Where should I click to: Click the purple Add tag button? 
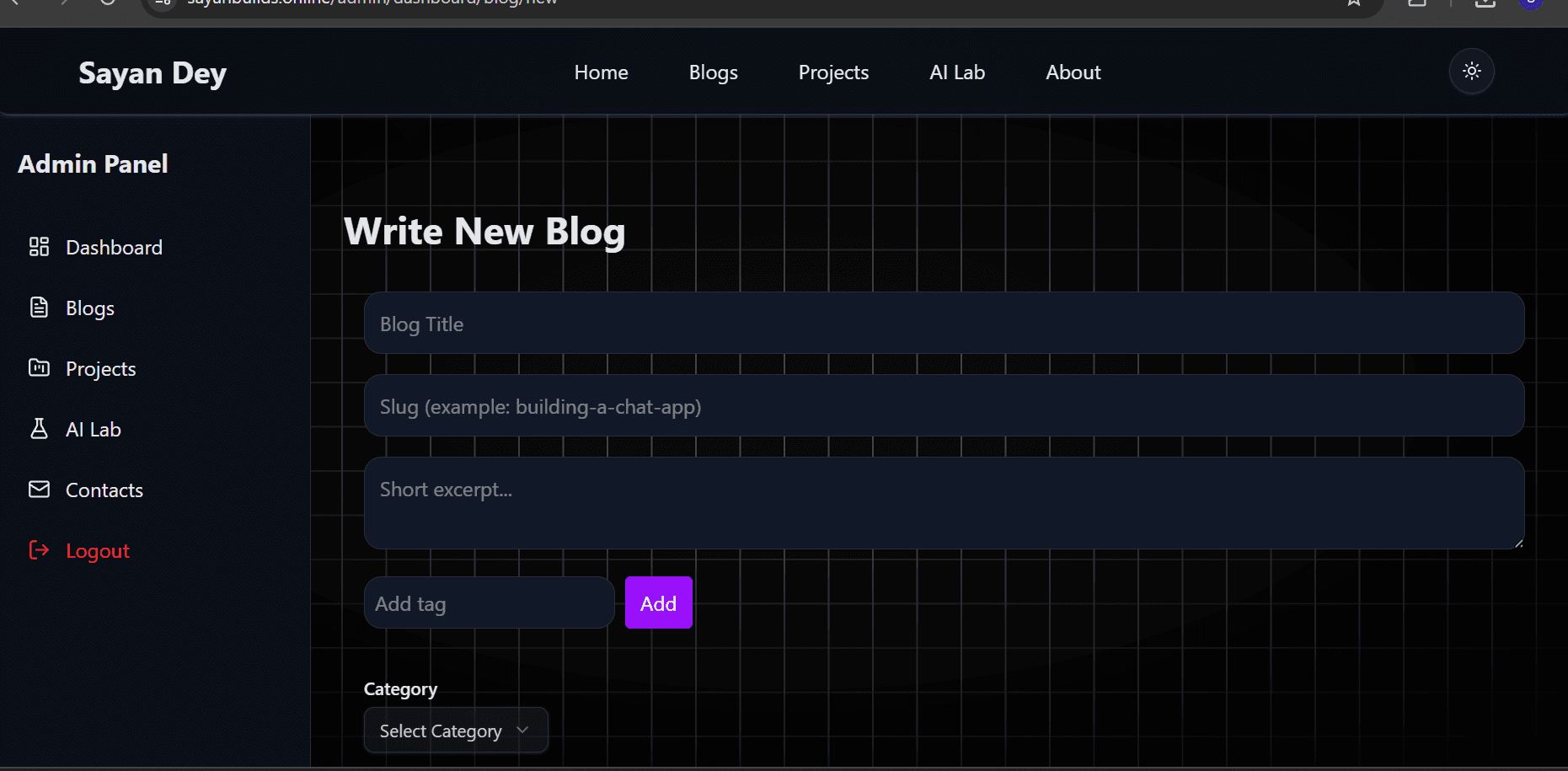(658, 603)
